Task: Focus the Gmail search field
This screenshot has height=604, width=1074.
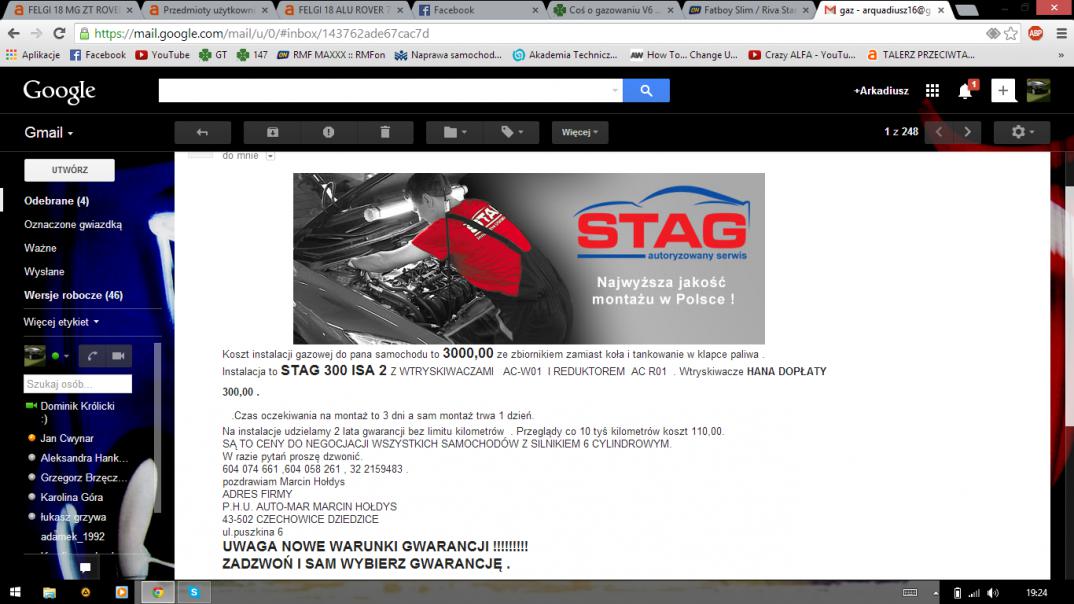Action: pyautogui.click(x=384, y=90)
